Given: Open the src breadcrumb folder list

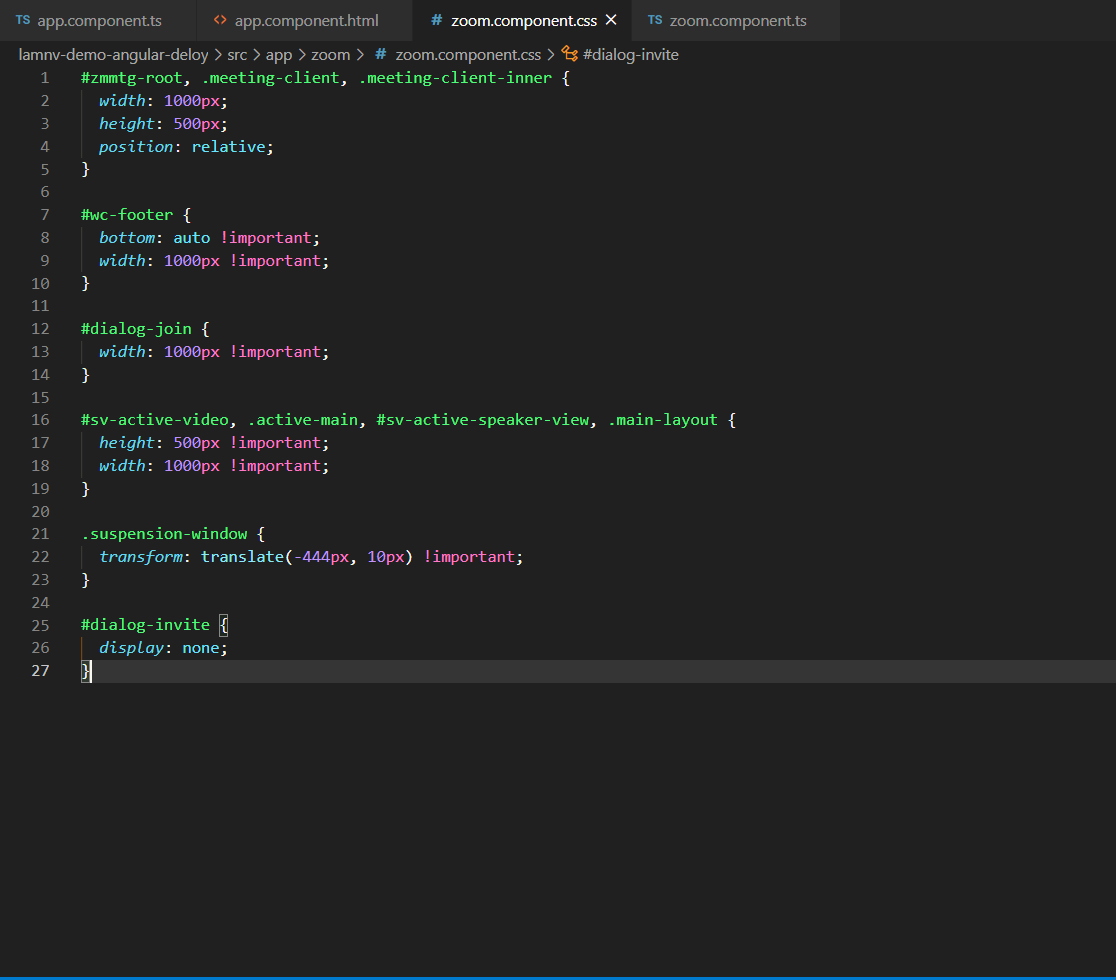Looking at the screenshot, I should (237, 55).
